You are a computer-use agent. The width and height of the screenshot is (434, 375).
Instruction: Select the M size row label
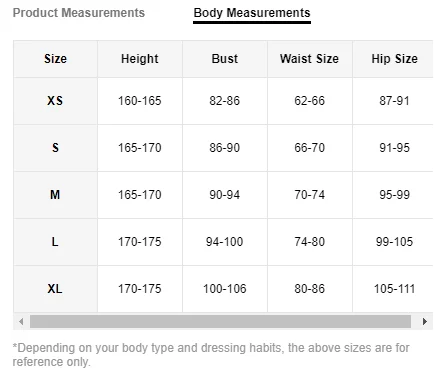point(55,195)
